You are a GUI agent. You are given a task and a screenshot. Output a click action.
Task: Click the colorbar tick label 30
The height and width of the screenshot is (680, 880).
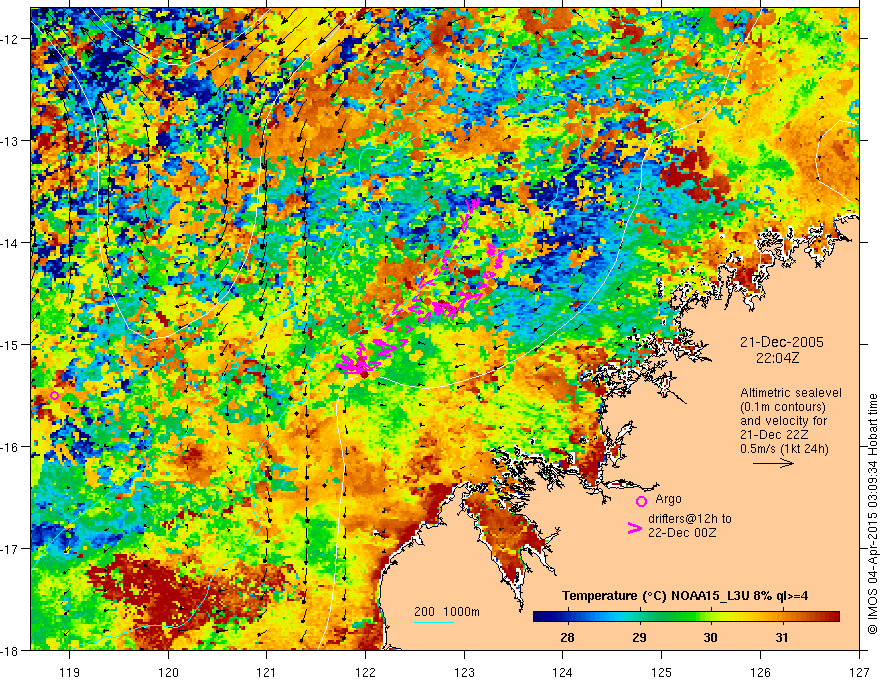click(711, 637)
